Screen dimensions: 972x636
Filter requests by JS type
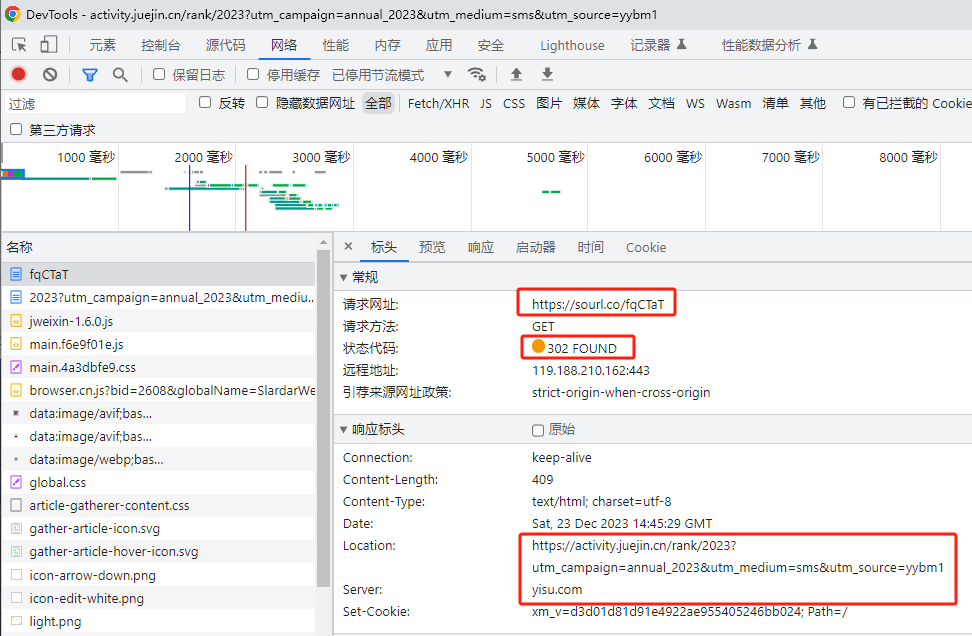[x=486, y=104]
